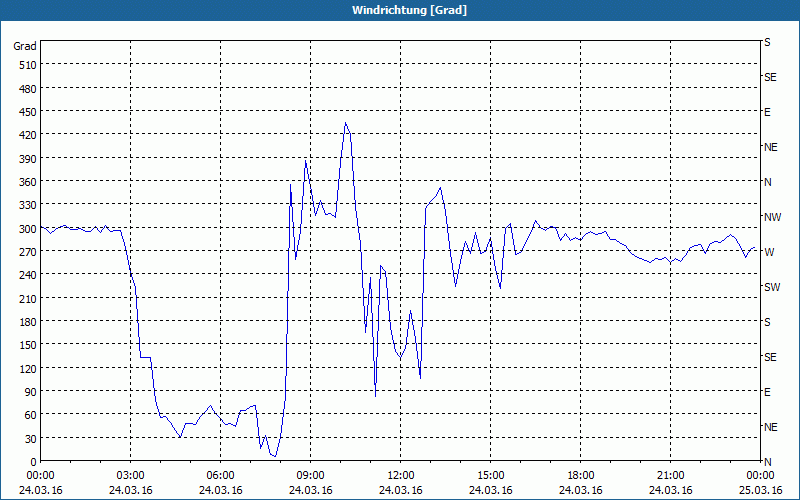This screenshot has width=800, height=500.
Task: Click the highest peak of the blue line
Action: click(345, 123)
